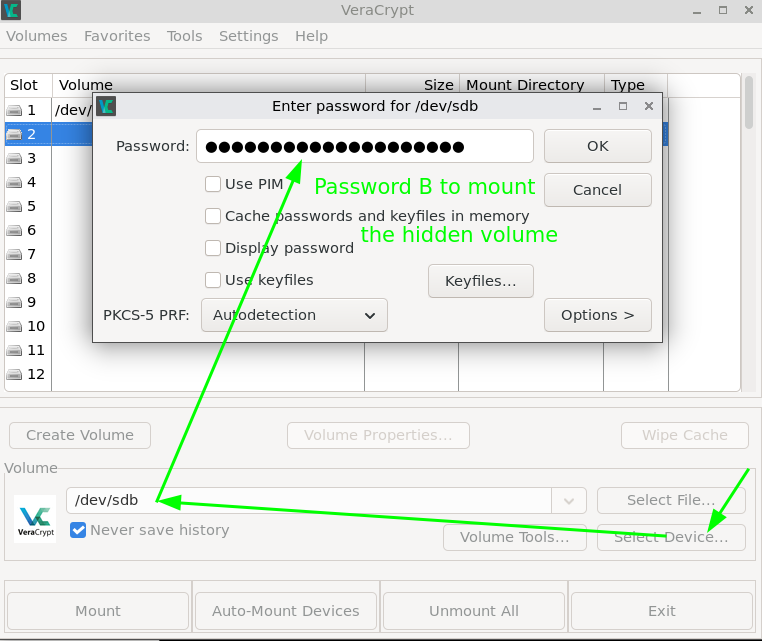The height and width of the screenshot is (641, 762).
Task: Open Volume Tools...
Action: (x=515, y=537)
